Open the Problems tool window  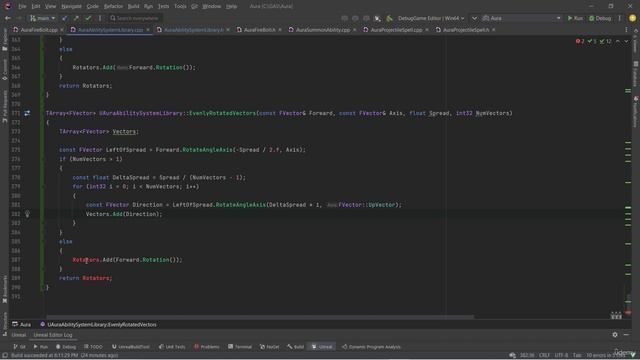pos(207,347)
